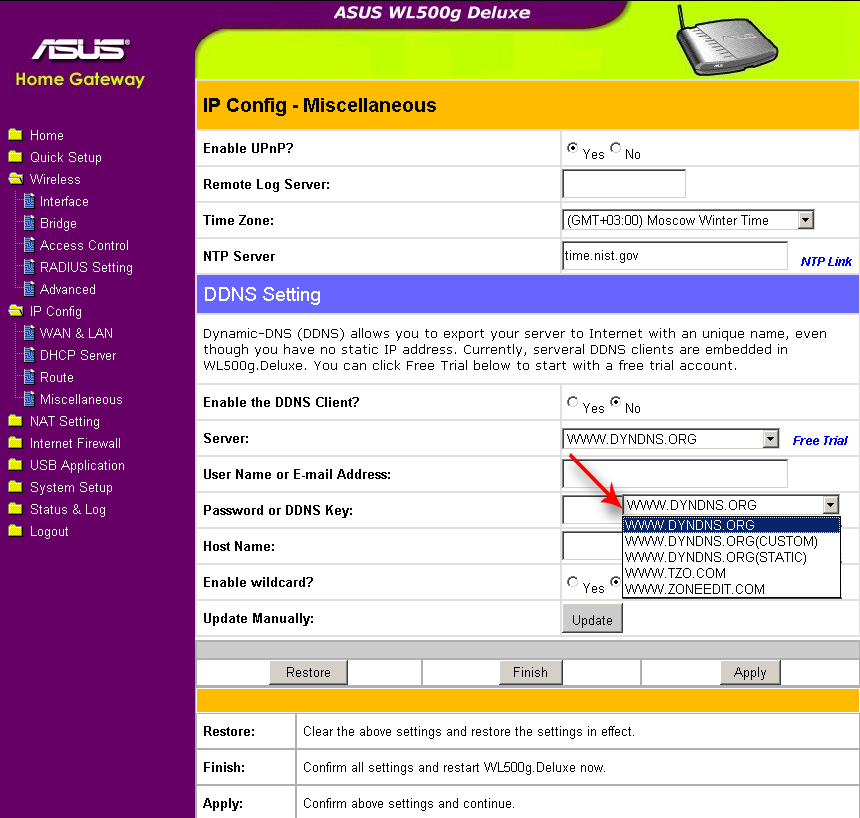Expand the Internet Firewall section
Image resolution: width=860 pixels, height=818 pixels.
pos(75,443)
